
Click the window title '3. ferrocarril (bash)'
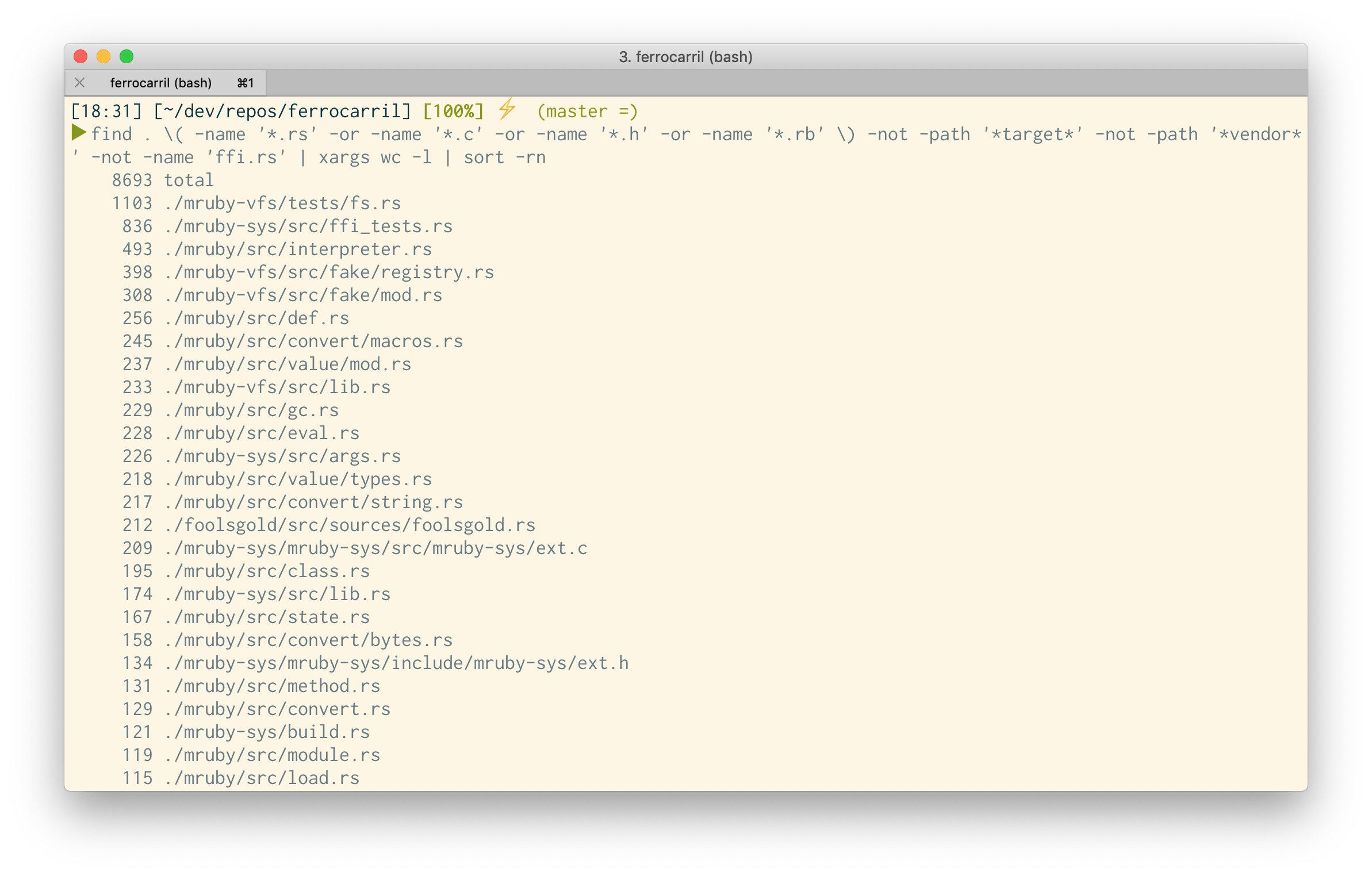coord(685,57)
